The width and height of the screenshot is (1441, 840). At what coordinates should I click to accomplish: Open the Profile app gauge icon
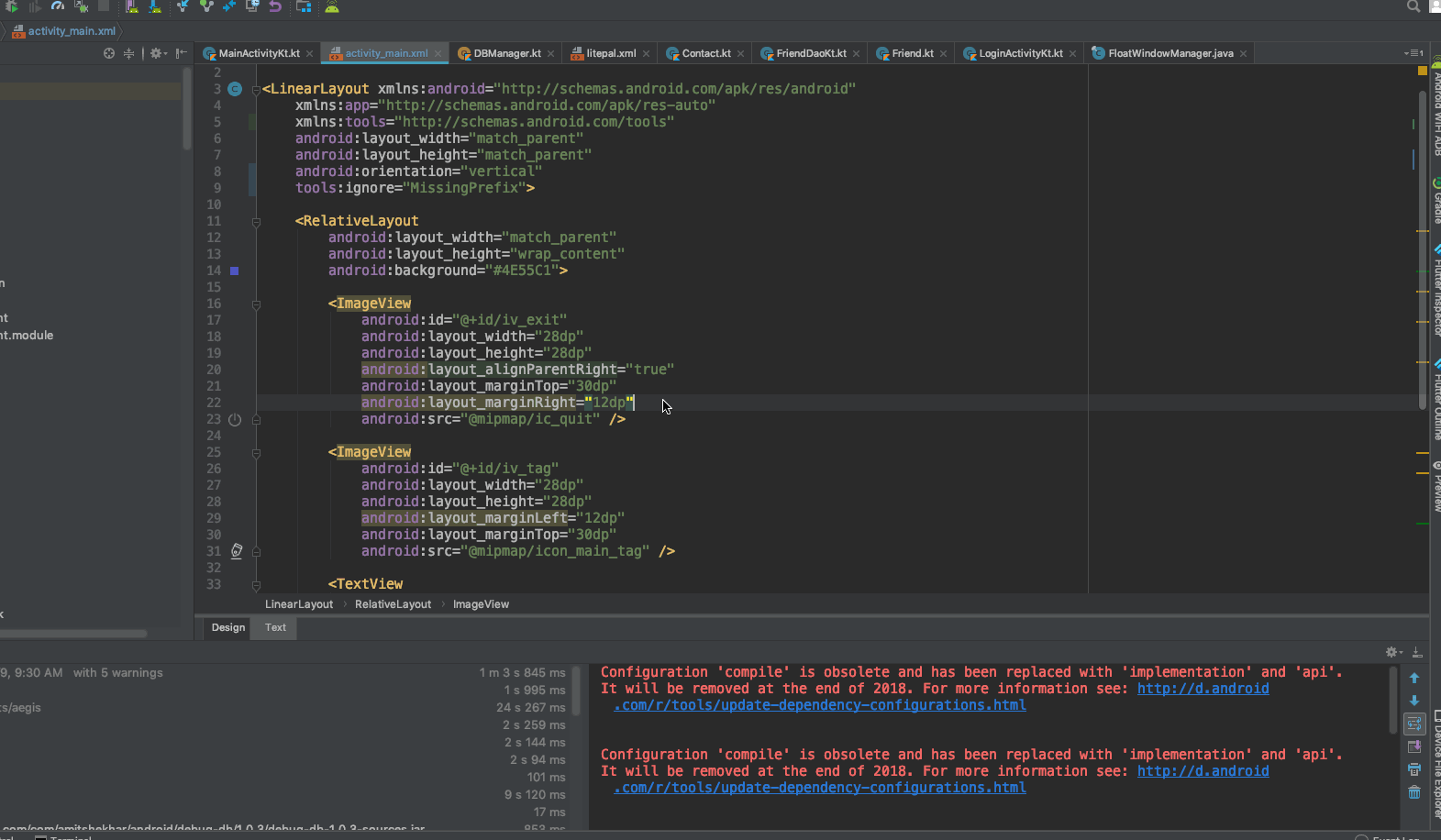click(58, 6)
